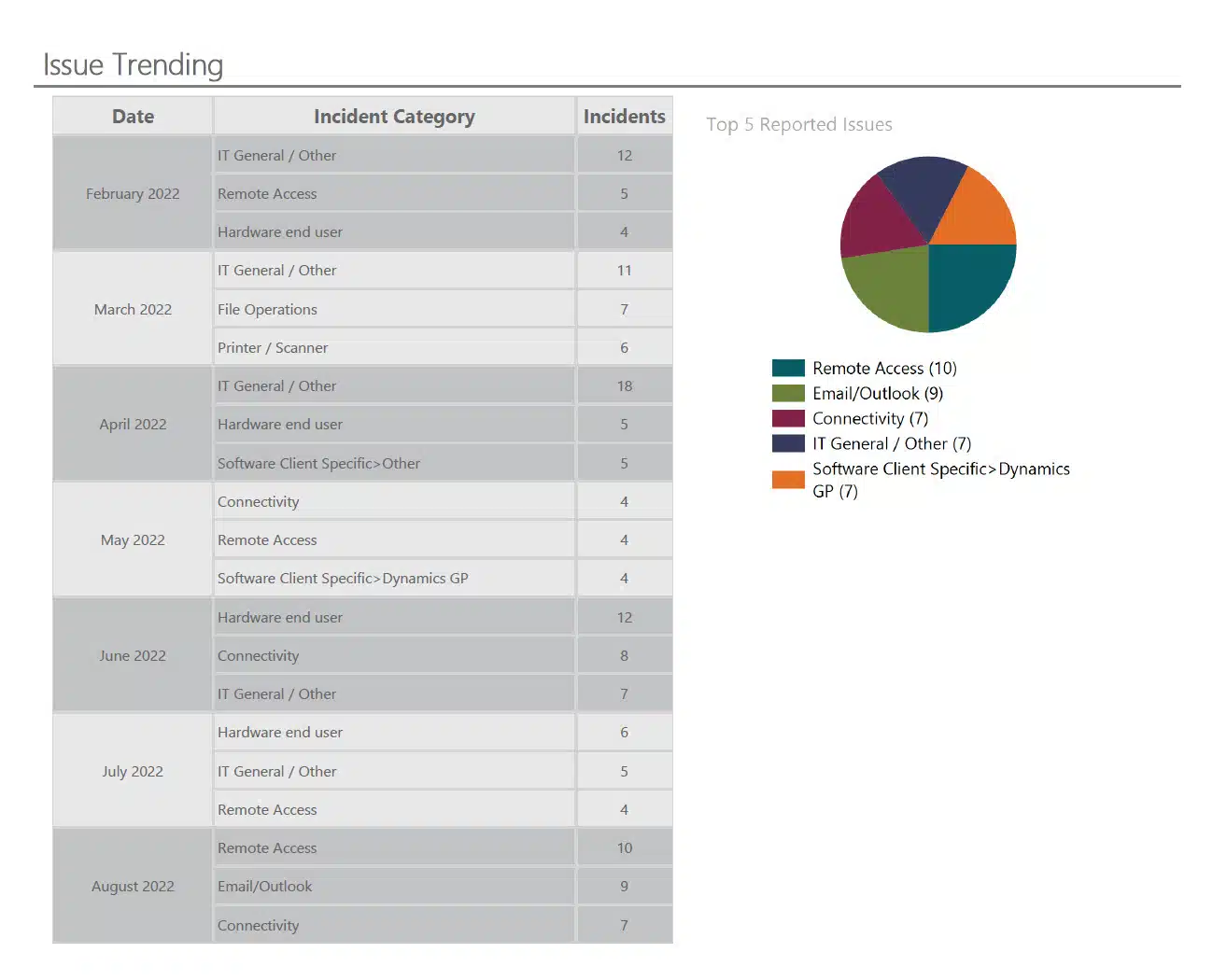This screenshot has width=1227, height=980.
Task: Click the Printer / Scanner category row
Action: point(394,347)
